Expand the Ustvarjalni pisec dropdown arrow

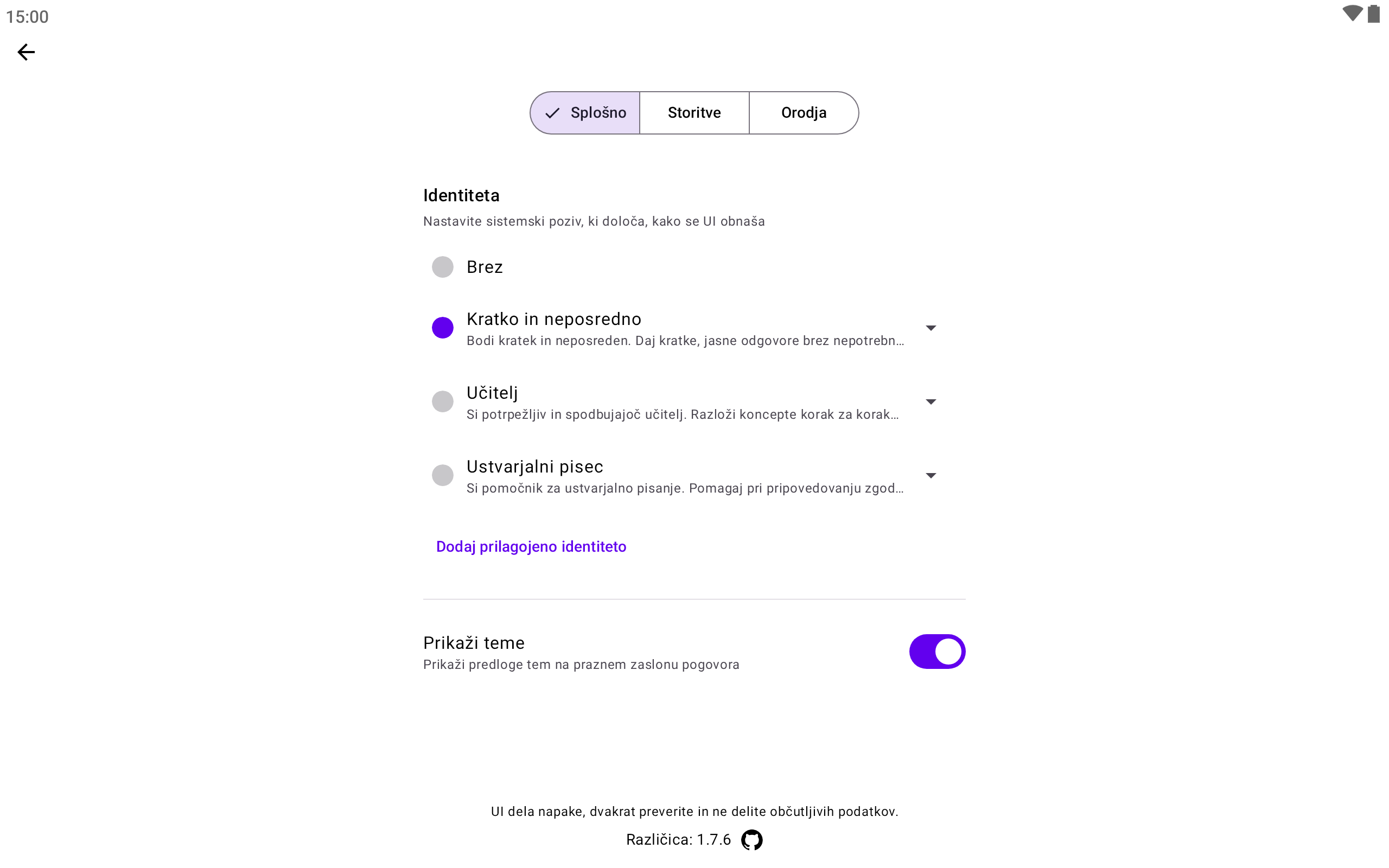[931, 475]
